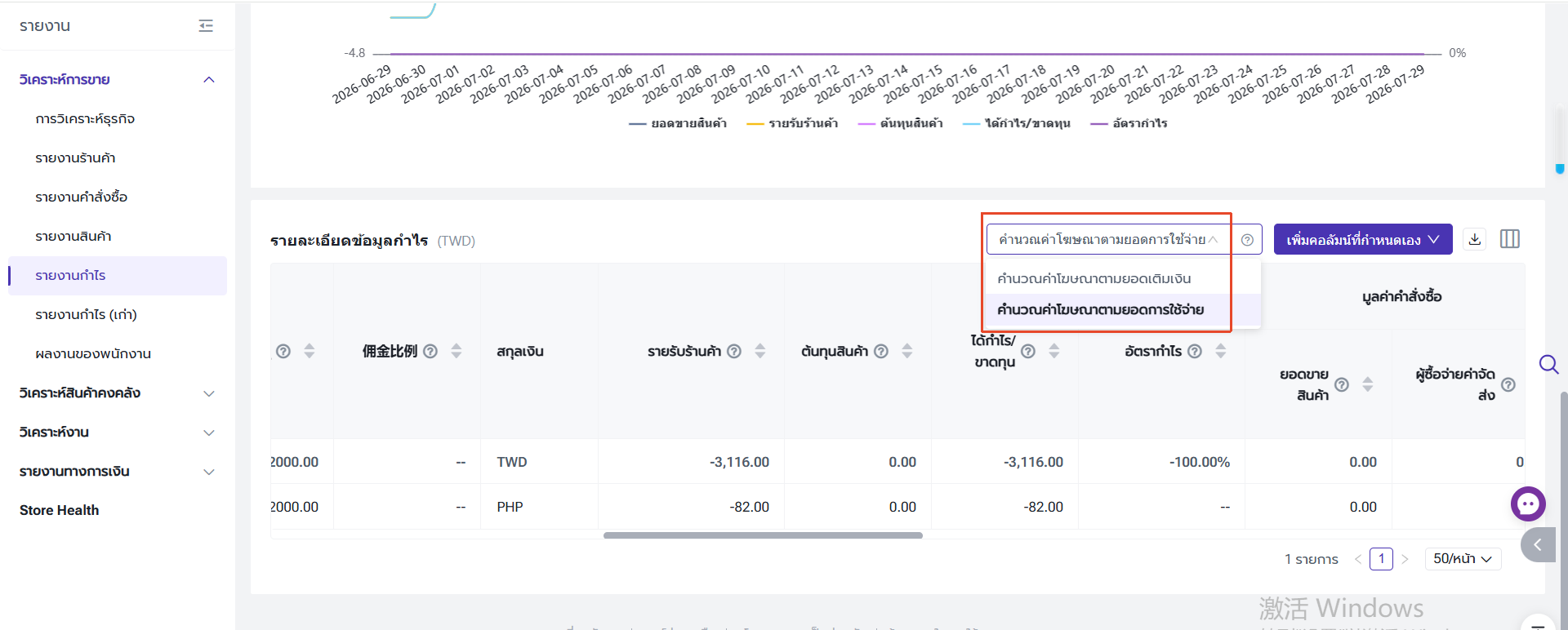Viewport: 1568px width, 630px height.
Task: Click the table horizontal scrollbar
Action: (763, 535)
